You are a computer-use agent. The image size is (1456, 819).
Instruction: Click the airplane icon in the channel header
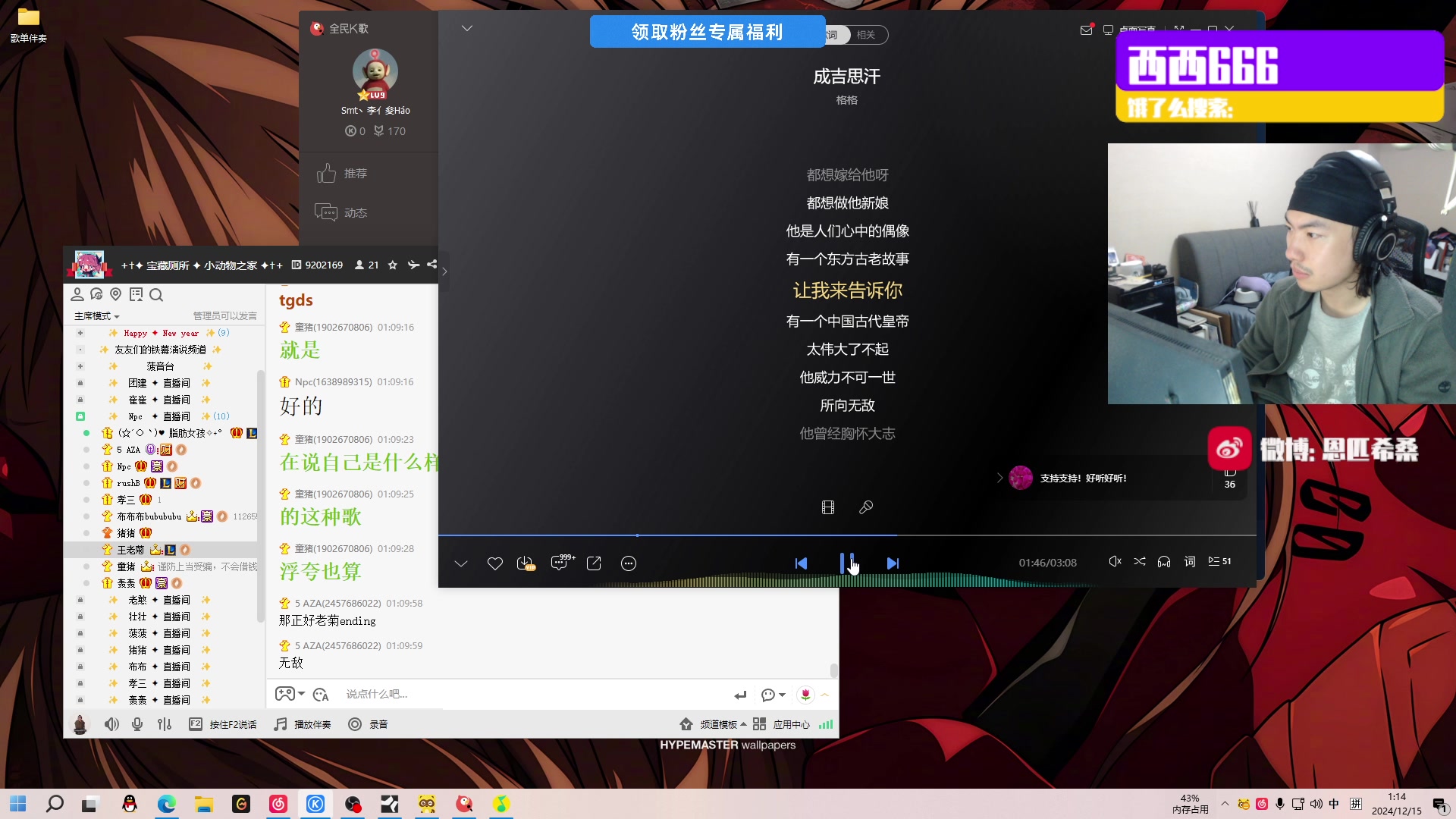(x=413, y=265)
